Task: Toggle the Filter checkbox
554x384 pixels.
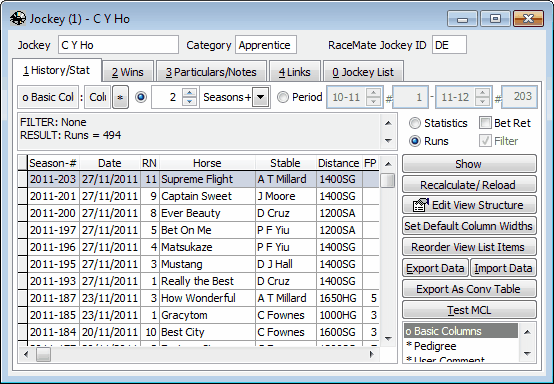Action: pos(485,141)
